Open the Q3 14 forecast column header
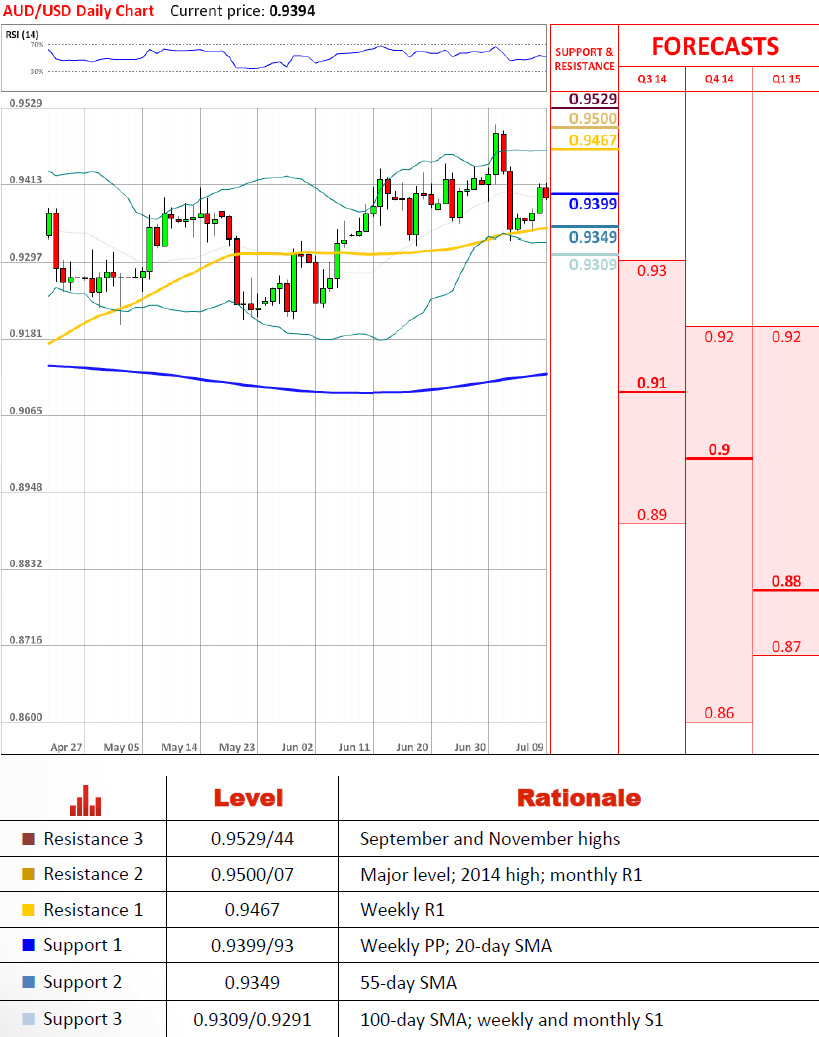Image resolution: width=819 pixels, height=1037 pixels. coord(651,78)
